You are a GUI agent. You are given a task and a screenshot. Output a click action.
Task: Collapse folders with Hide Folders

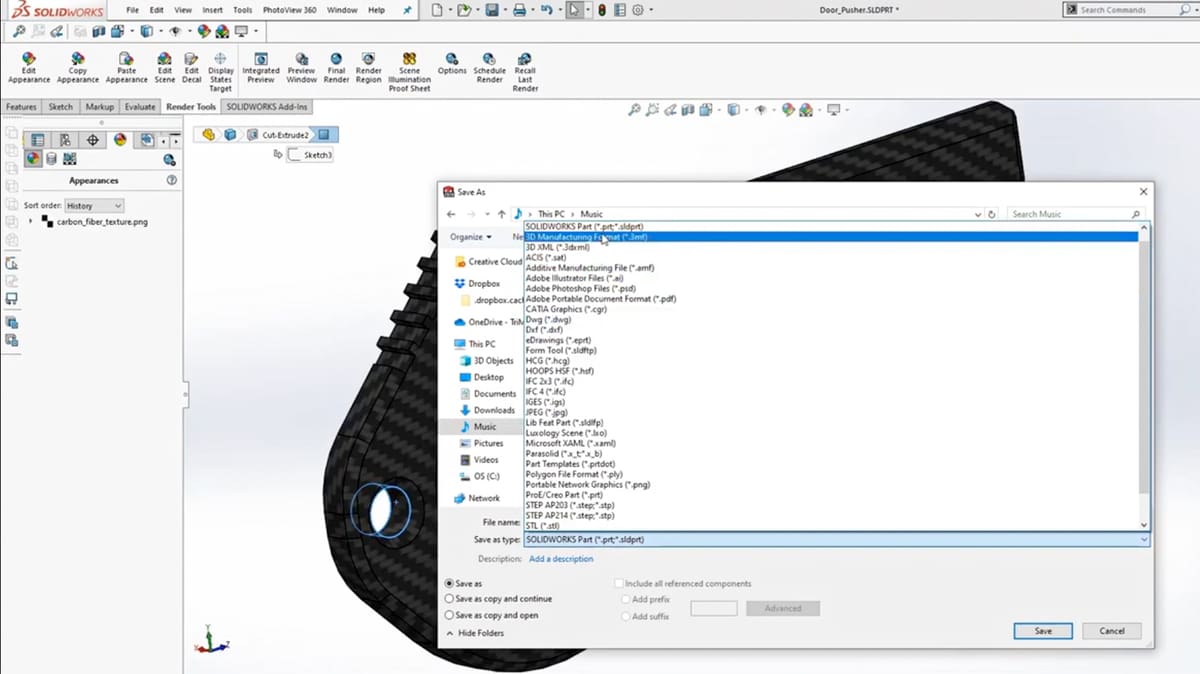tap(474, 633)
